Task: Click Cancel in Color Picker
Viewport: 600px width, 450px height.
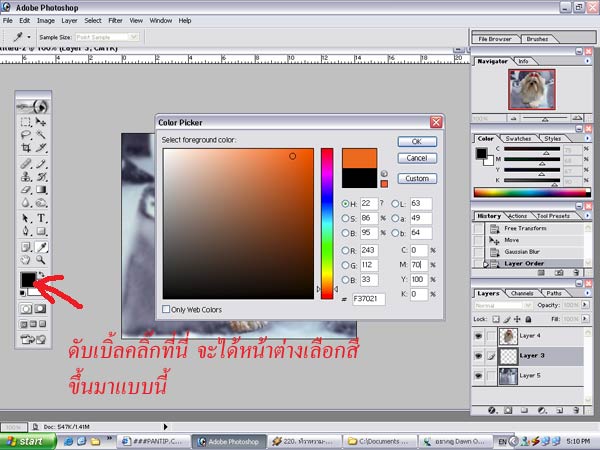Action: coord(417,158)
